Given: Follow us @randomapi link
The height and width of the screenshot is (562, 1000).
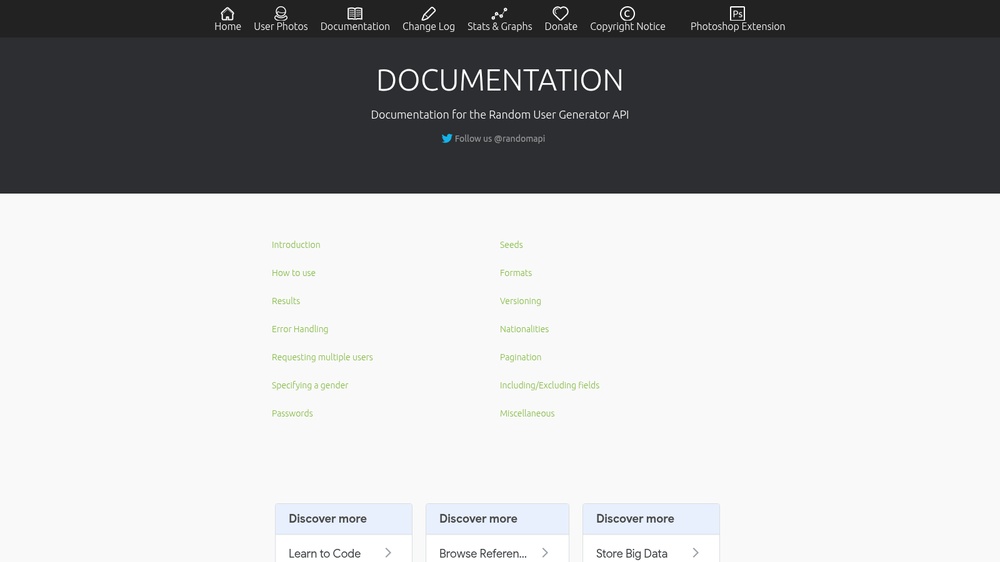Looking at the screenshot, I should pos(499,138).
